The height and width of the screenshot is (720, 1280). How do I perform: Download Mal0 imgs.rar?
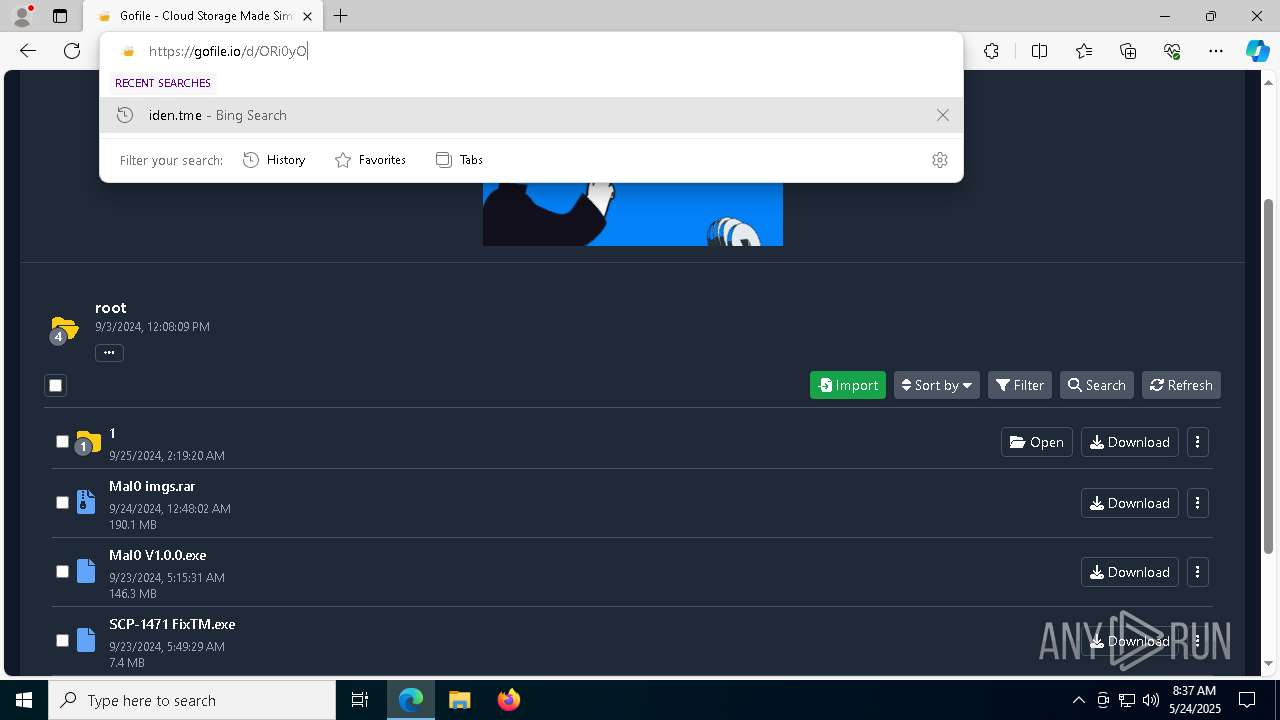point(1130,503)
